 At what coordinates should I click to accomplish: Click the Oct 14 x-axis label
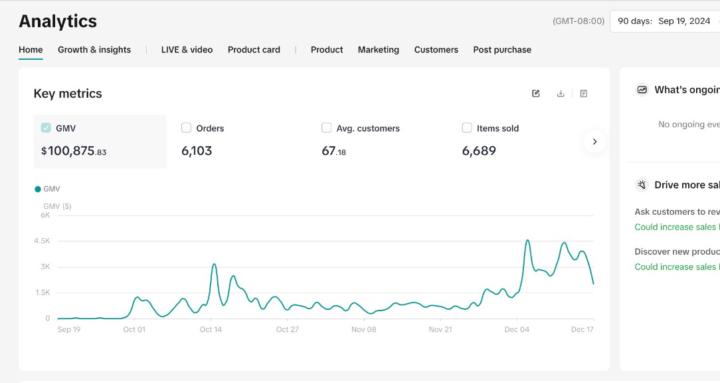click(x=211, y=330)
